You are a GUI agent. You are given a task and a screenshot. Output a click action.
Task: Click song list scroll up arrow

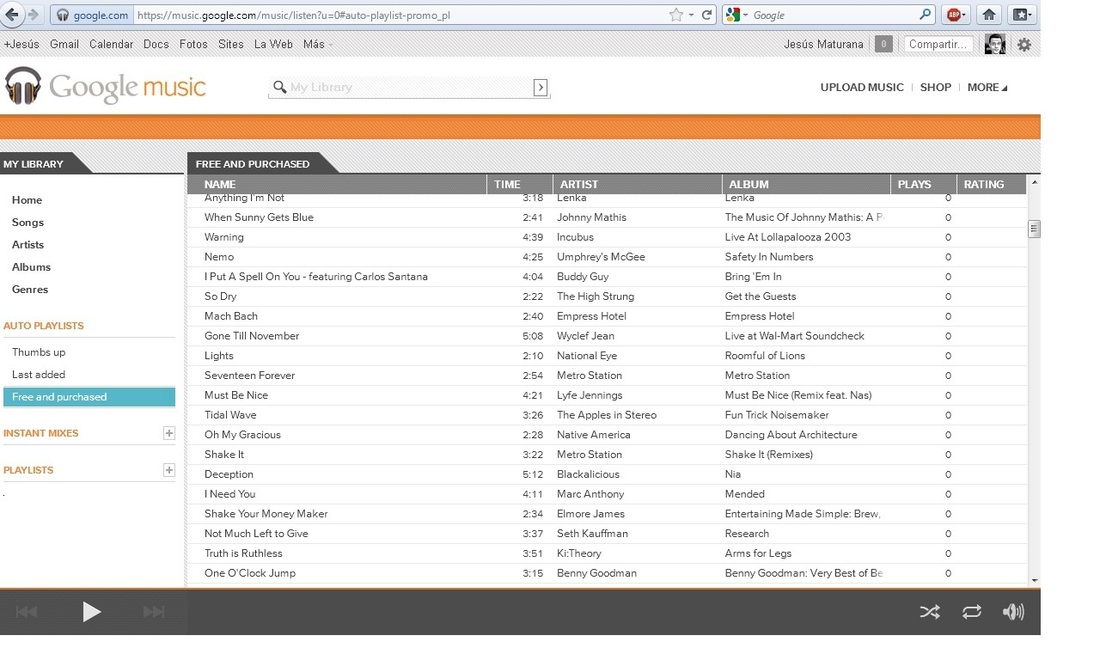pyautogui.click(x=1034, y=182)
